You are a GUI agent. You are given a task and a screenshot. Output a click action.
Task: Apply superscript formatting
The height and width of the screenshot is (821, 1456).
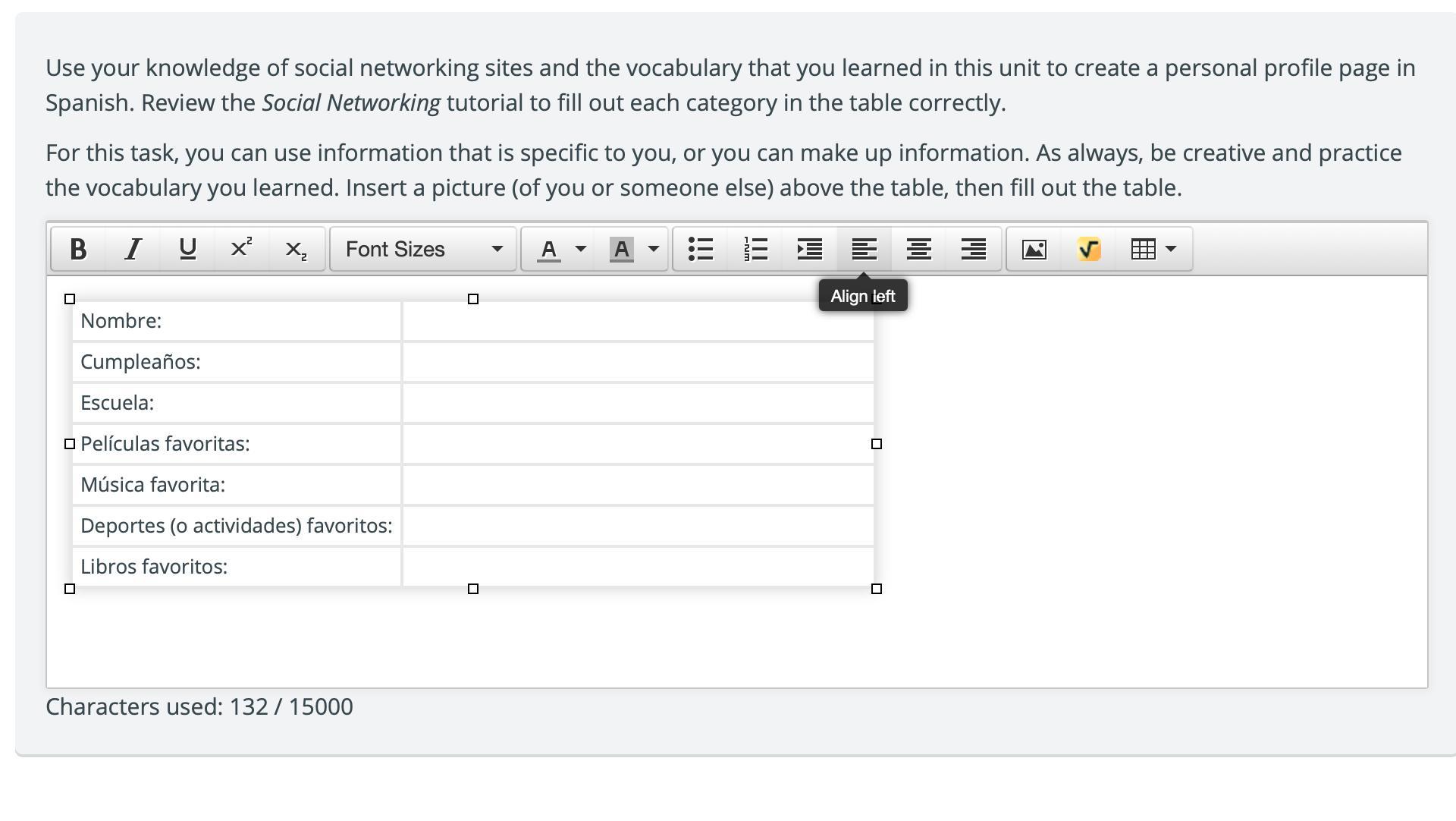[241, 250]
